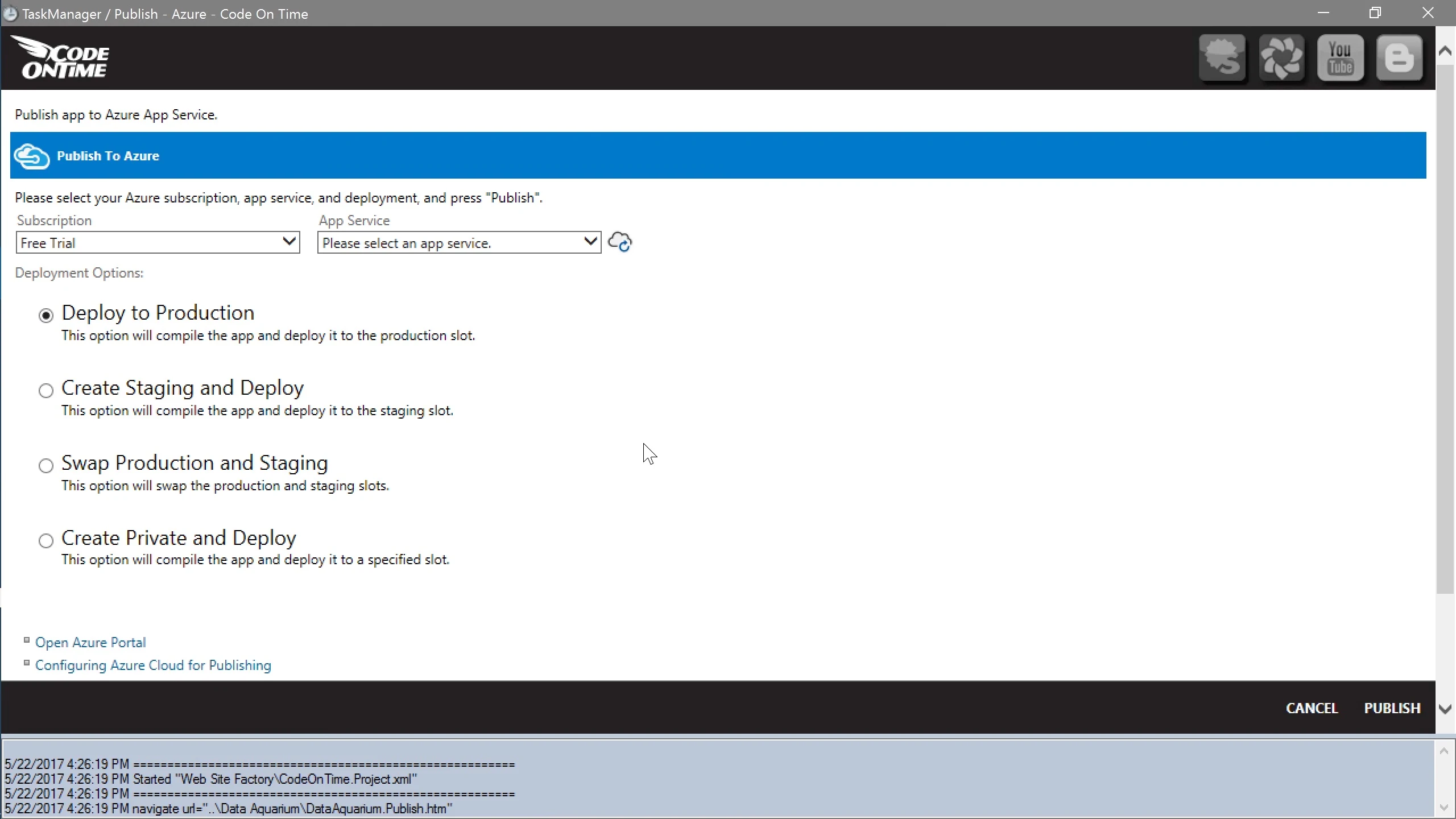Screen dimensions: 1456x819
Task: Expand the Subscription dropdown showing Free Trial
Action: (158, 243)
